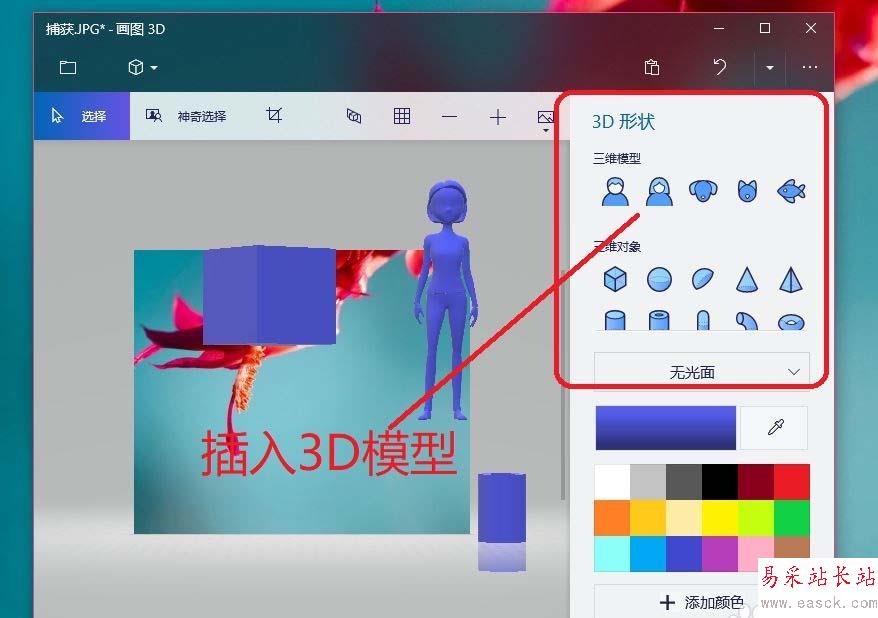Click the canvas vertical scrollbar

pos(563,385)
